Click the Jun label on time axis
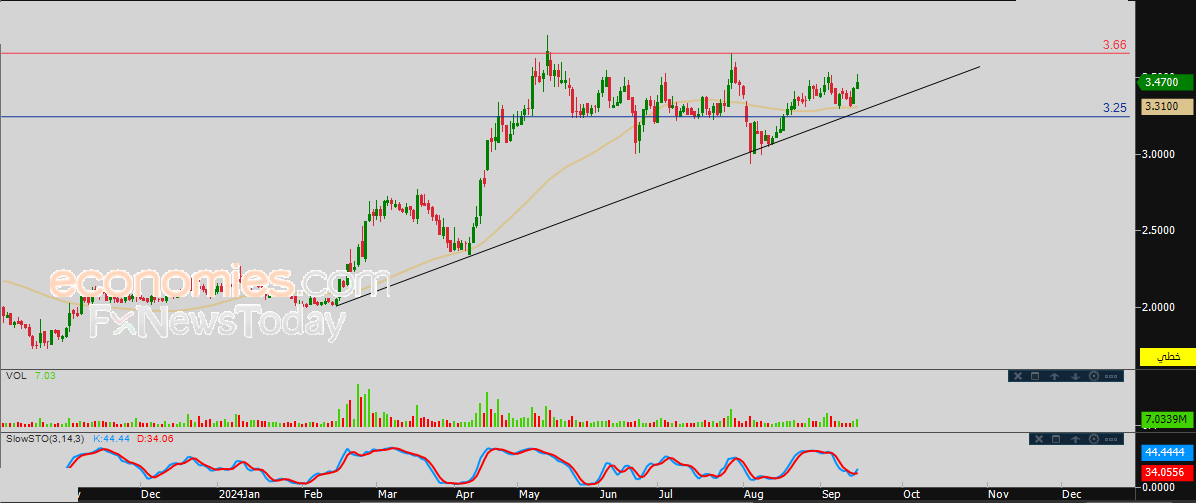This screenshot has height=503, width=1196. [608, 494]
